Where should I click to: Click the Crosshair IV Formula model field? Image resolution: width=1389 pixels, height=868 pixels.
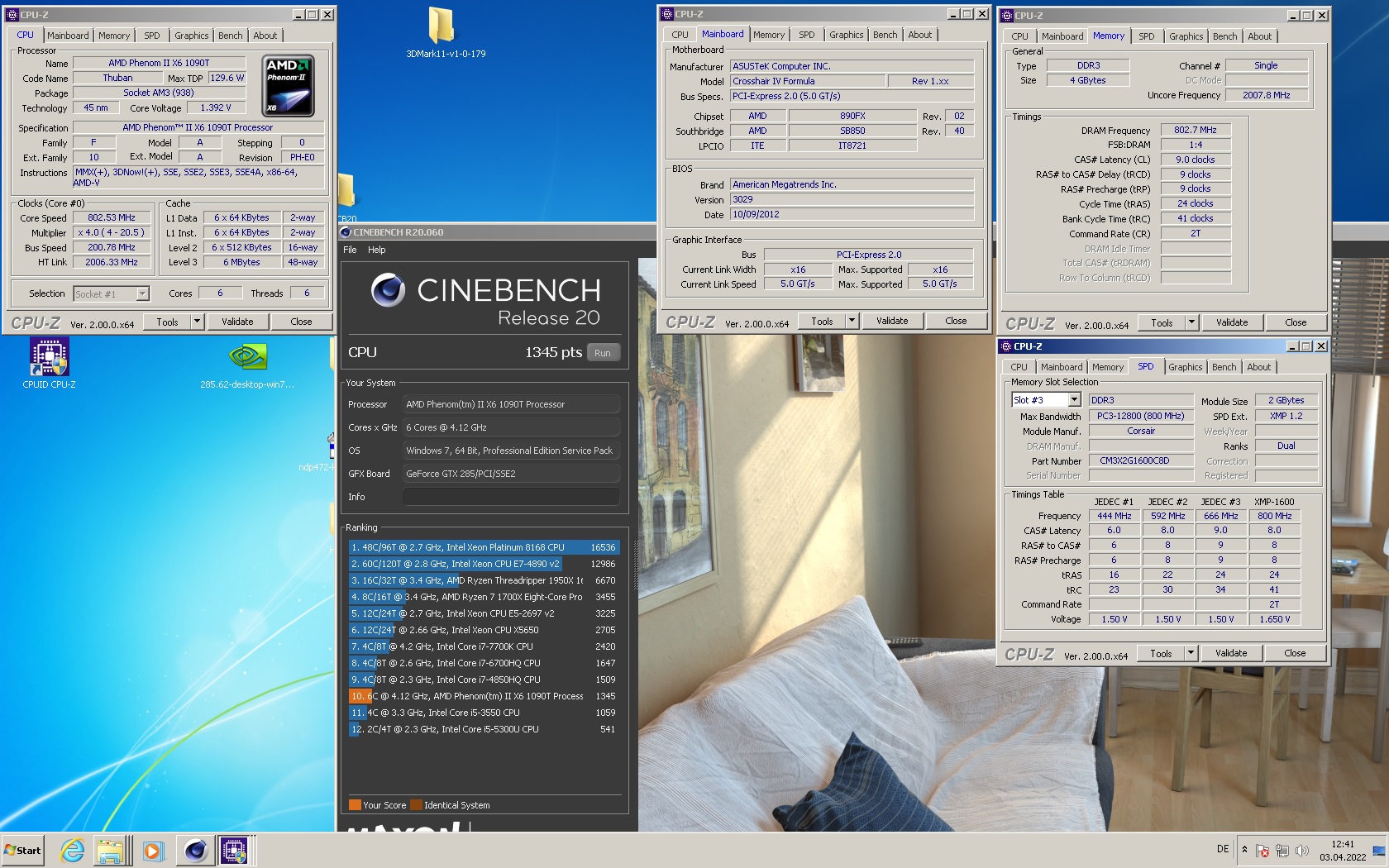(x=807, y=81)
